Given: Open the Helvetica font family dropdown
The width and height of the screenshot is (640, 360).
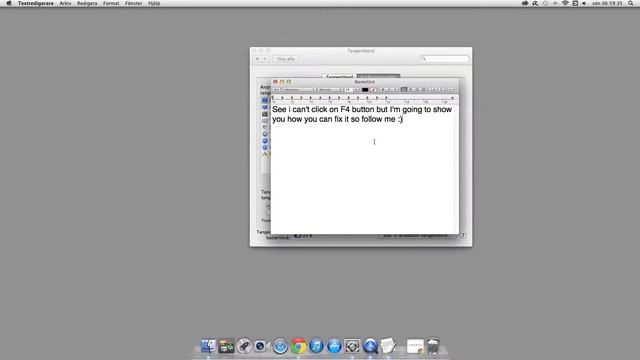Looking at the screenshot, I should click(x=298, y=89).
